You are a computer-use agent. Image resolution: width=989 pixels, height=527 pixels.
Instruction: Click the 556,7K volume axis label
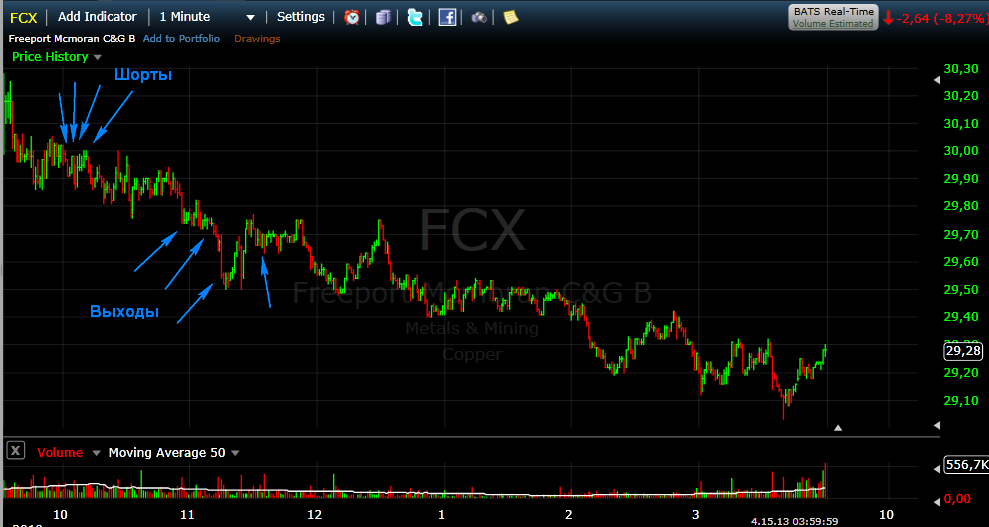[x=964, y=466]
